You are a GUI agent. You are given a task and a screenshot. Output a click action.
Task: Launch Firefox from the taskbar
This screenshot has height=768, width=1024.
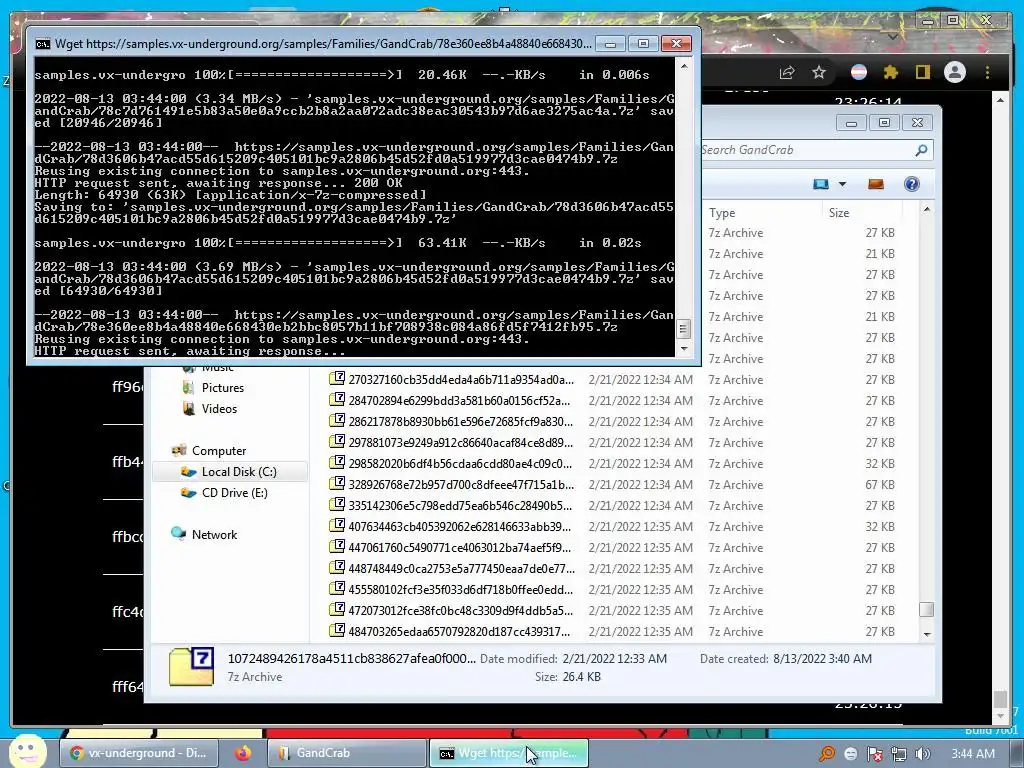tap(243, 753)
